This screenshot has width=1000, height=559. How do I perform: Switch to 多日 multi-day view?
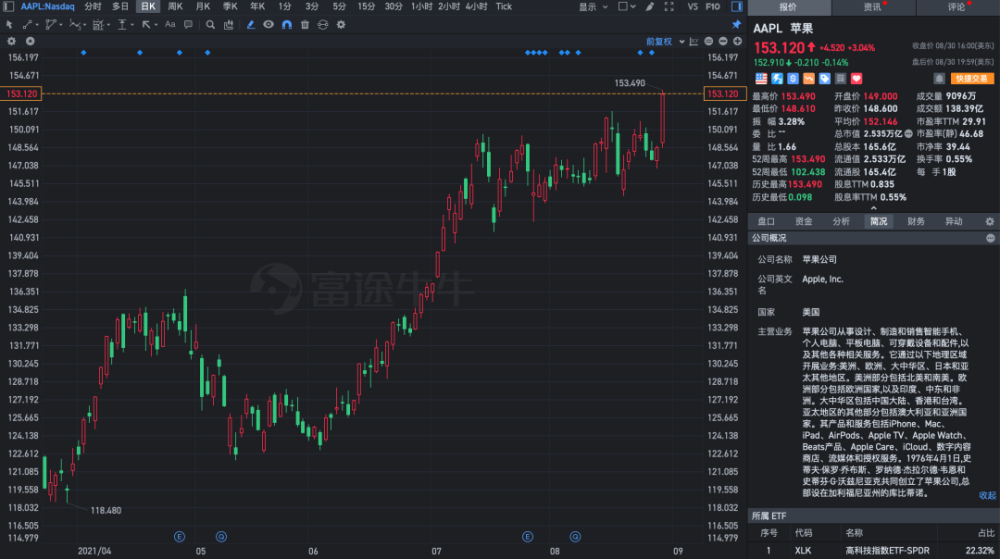click(121, 6)
